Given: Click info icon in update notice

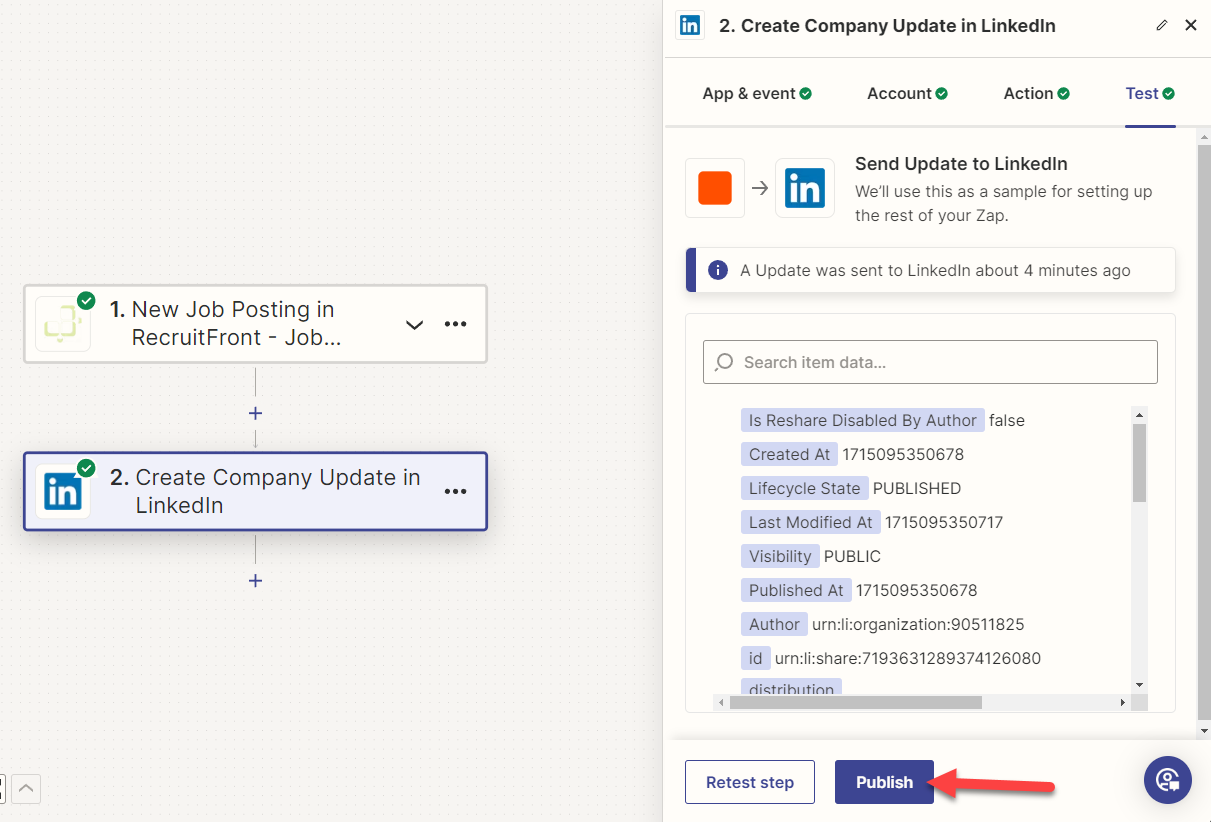Looking at the screenshot, I should click(x=717, y=270).
